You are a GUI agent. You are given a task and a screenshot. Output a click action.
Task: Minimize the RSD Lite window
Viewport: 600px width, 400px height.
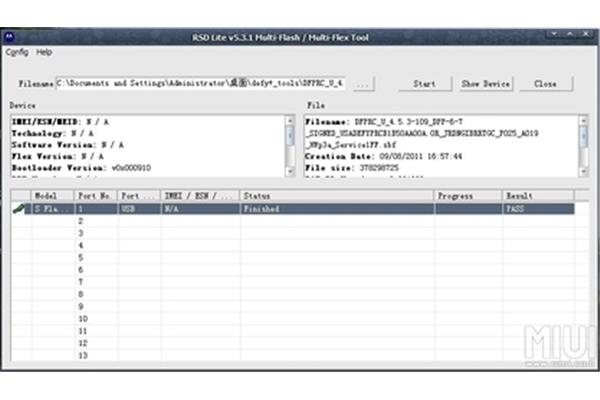click(554, 34)
